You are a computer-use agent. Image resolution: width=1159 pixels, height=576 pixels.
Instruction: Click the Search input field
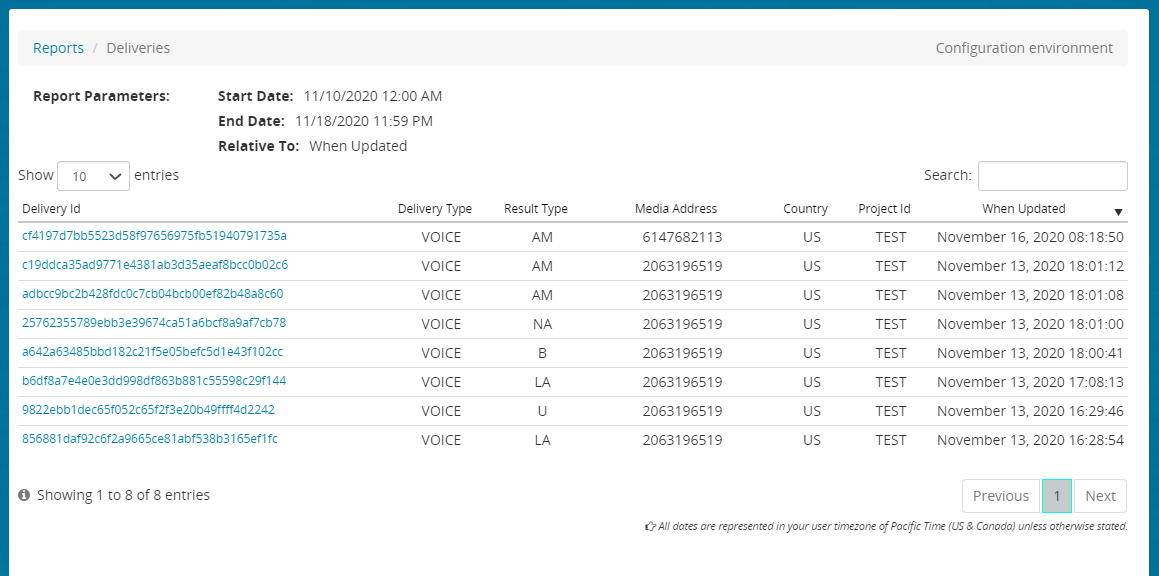click(1052, 176)
